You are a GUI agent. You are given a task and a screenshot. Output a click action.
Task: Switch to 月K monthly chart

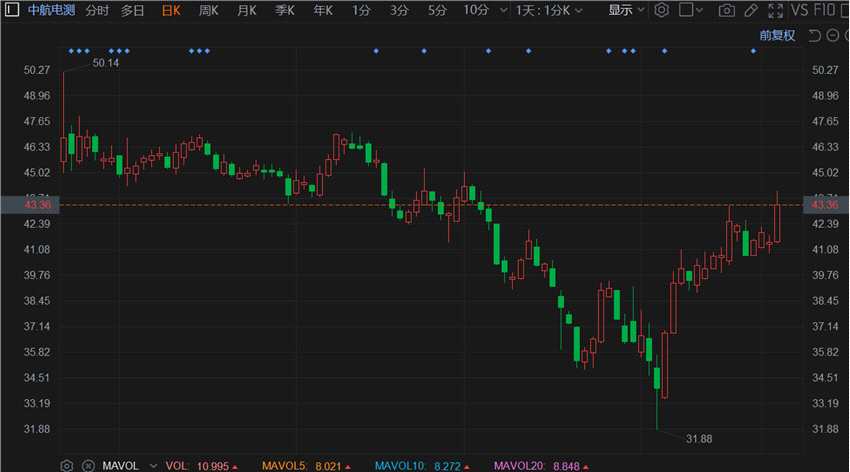click(x=247, y=10)
